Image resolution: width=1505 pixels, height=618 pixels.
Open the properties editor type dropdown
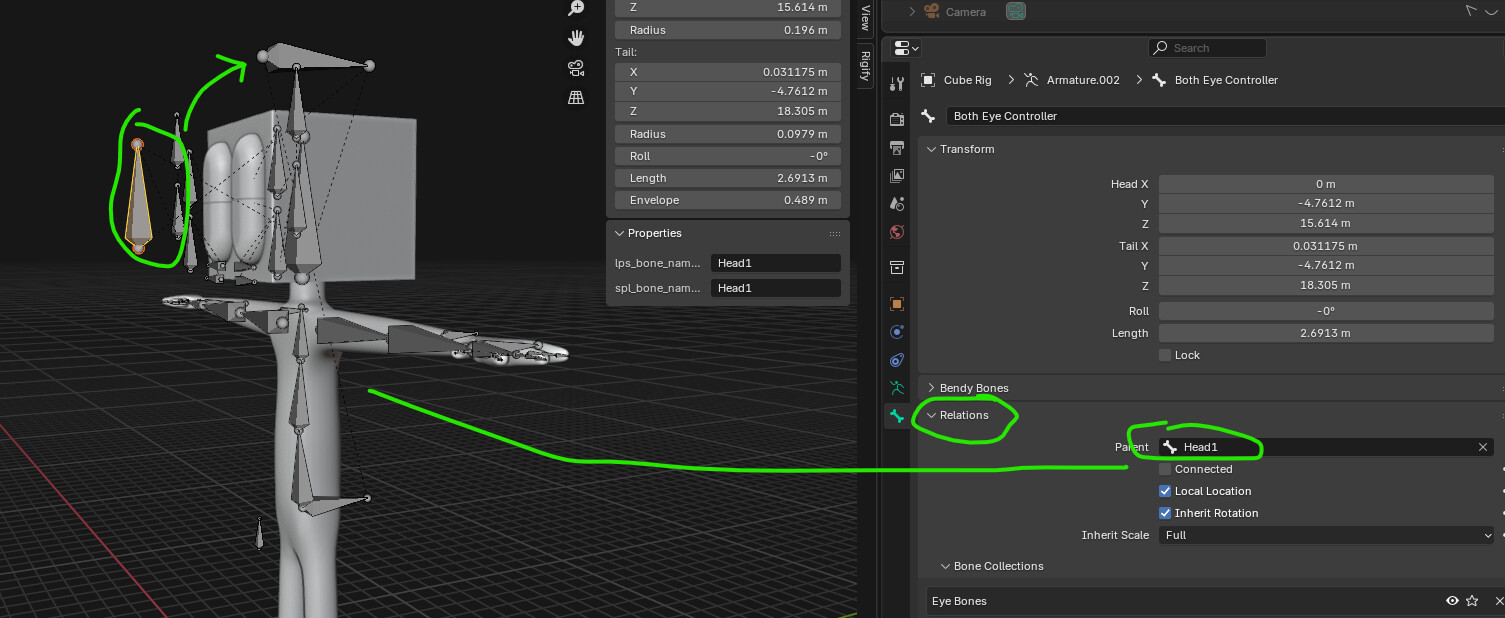point(906,47)
